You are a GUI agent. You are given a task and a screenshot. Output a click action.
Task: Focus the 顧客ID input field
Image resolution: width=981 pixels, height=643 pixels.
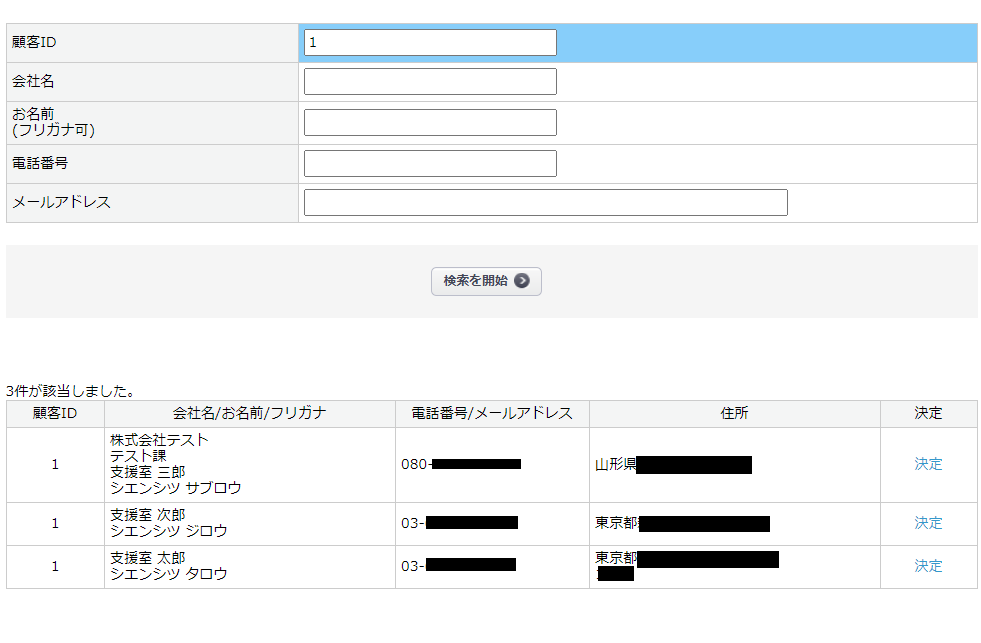tap(430, 43)
